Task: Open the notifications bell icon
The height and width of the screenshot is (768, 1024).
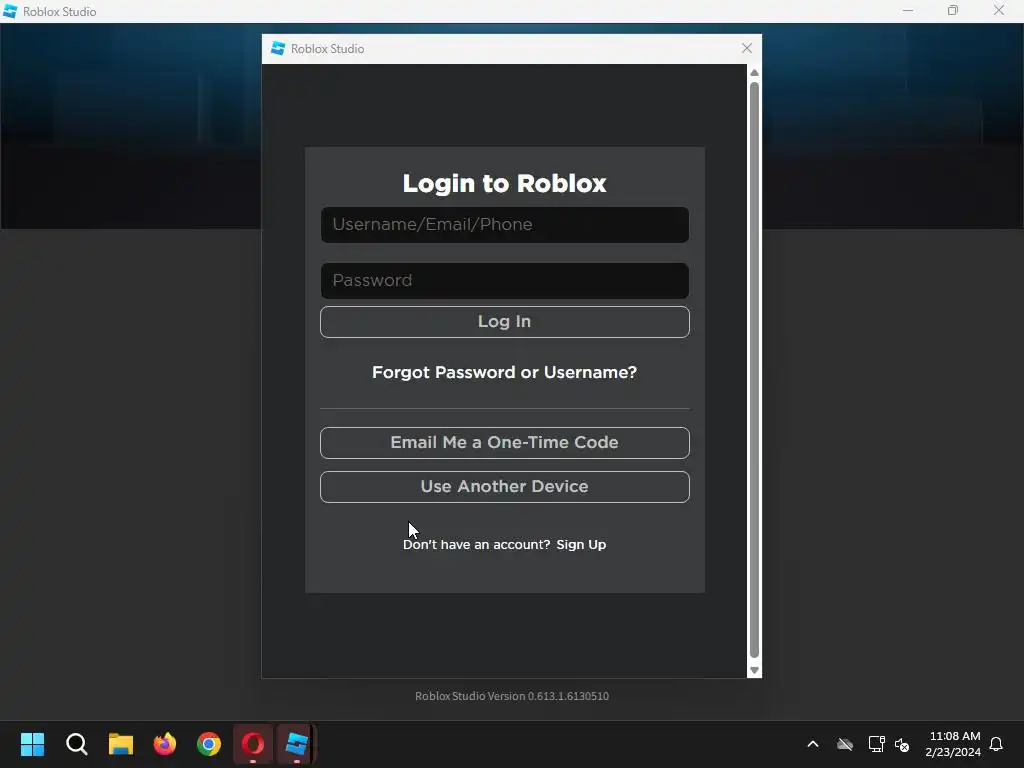Action: click(997, 744)
